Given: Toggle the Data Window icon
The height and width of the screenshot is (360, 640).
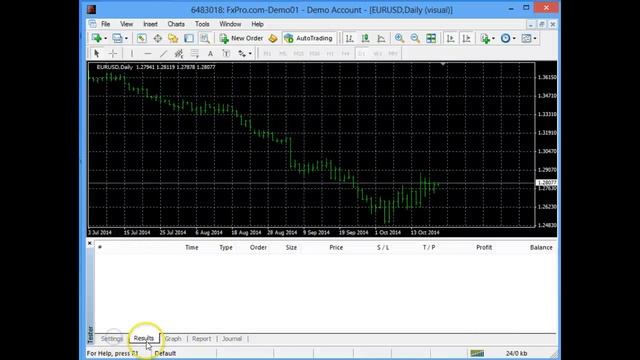Looking at the screenshot, I should [x=158, y=38].
